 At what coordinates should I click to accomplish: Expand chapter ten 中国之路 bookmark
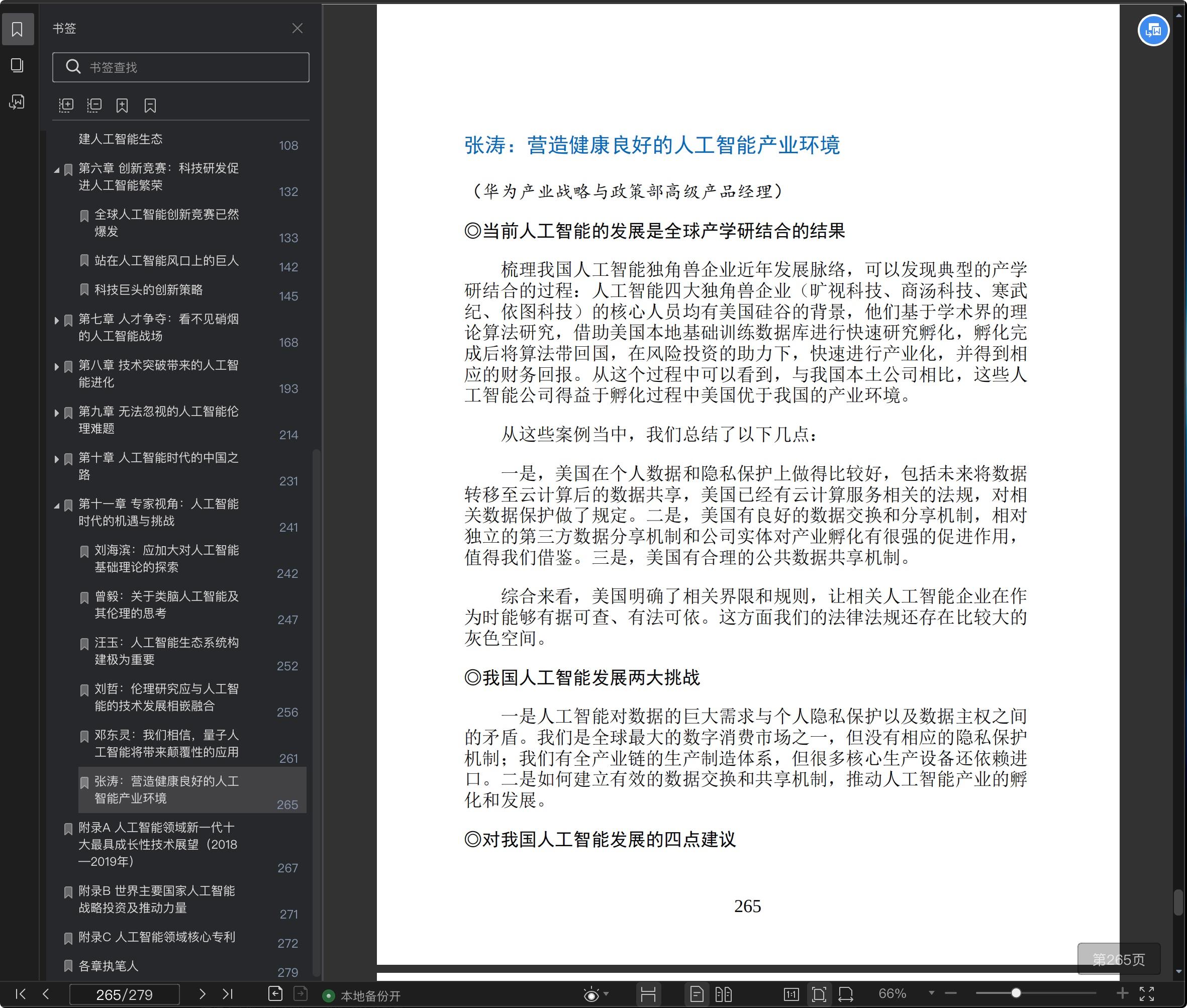point(57,459)
